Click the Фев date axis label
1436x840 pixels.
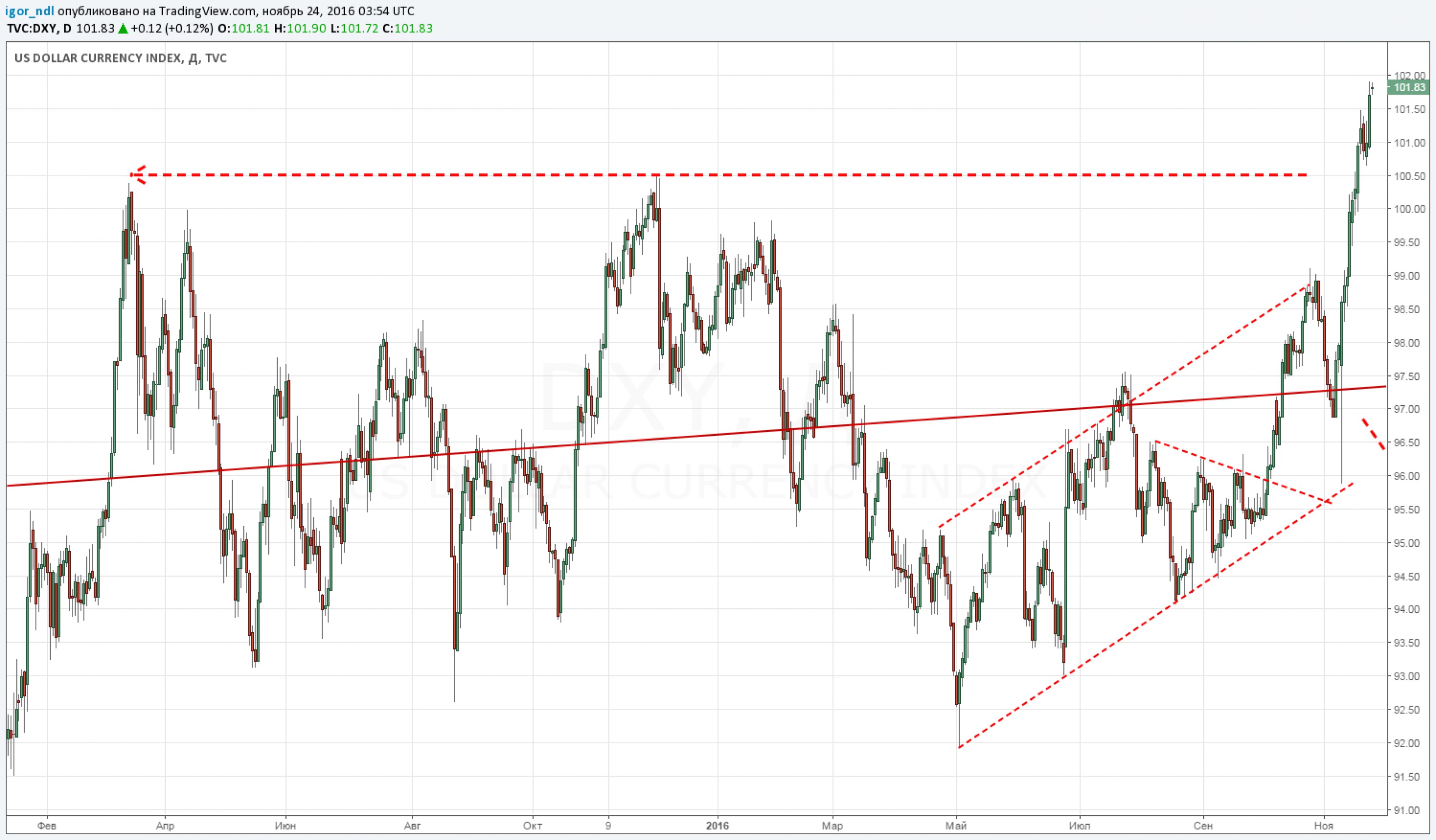(47, 826)
